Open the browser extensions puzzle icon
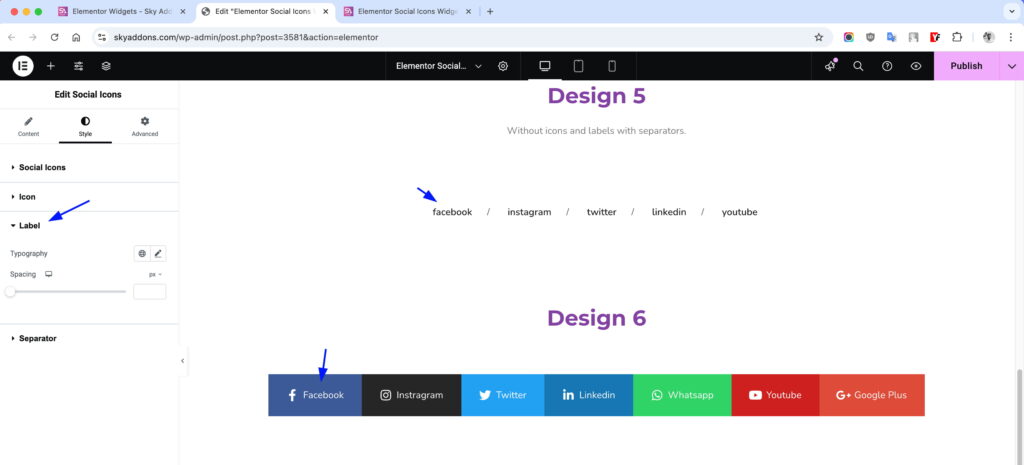This screenshot has width=1024, height=465. point(957,37)
